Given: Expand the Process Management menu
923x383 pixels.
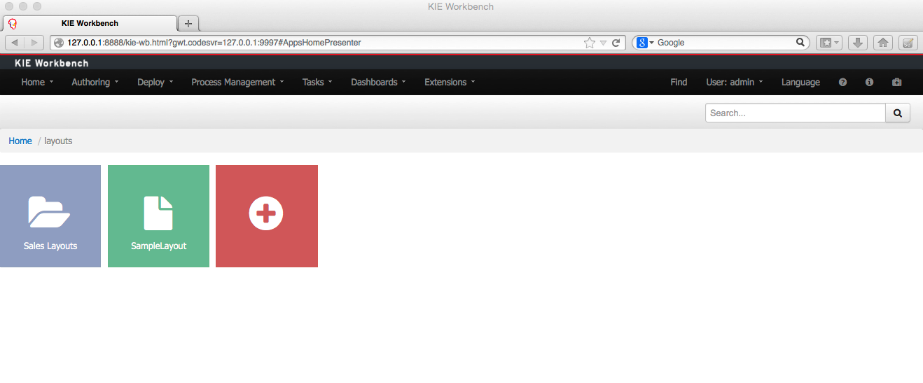Looking at the screenshot, I should (237, 82).
